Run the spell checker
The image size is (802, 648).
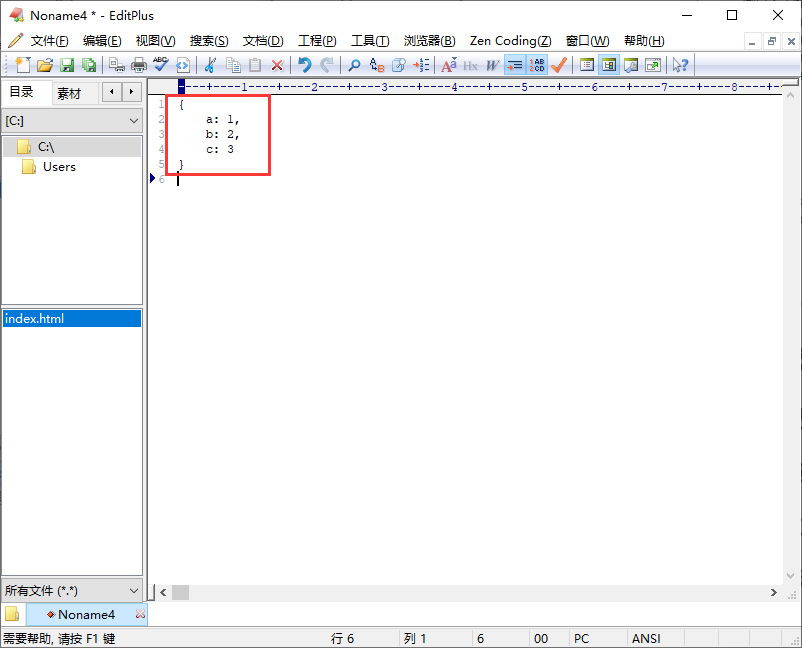161,65
